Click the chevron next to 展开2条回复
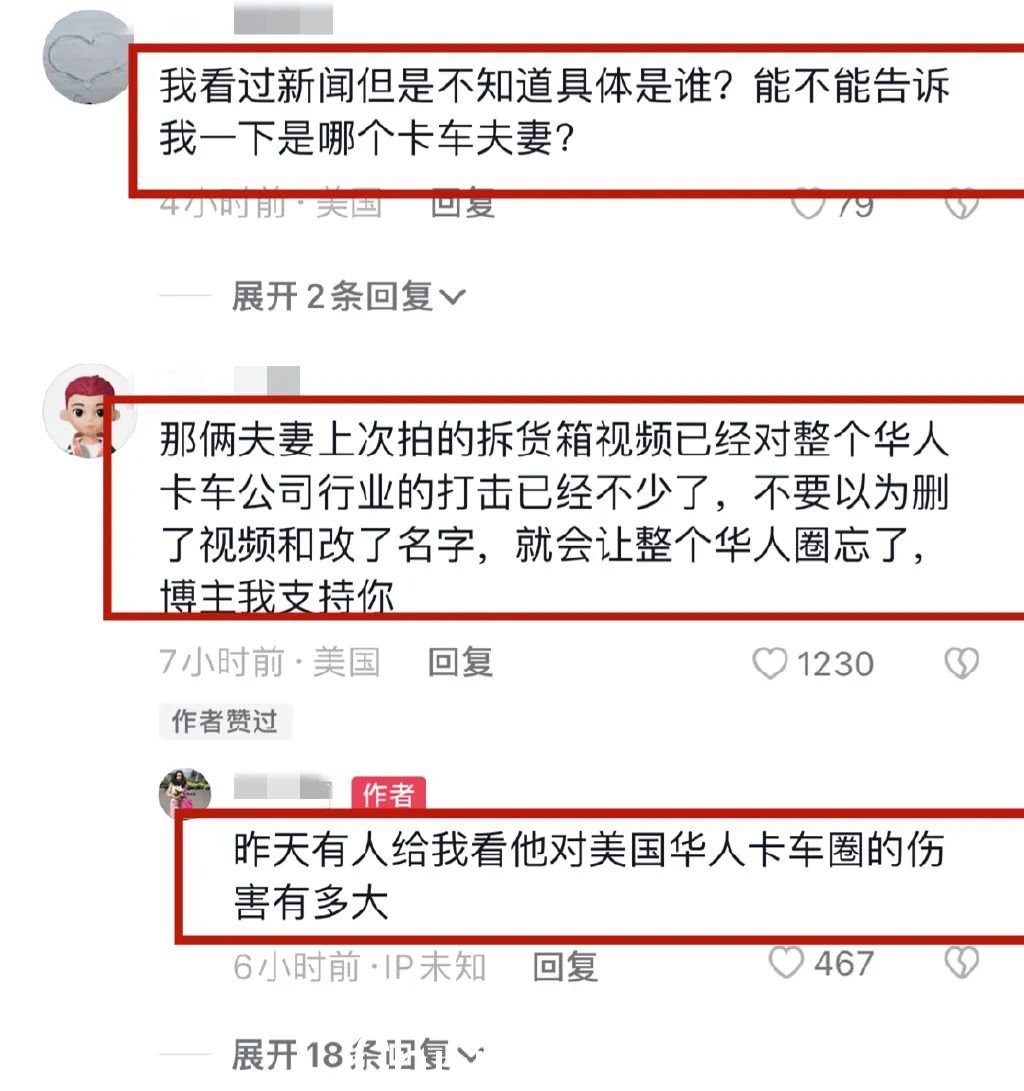1024x1091 pixels. coord(452,298)
